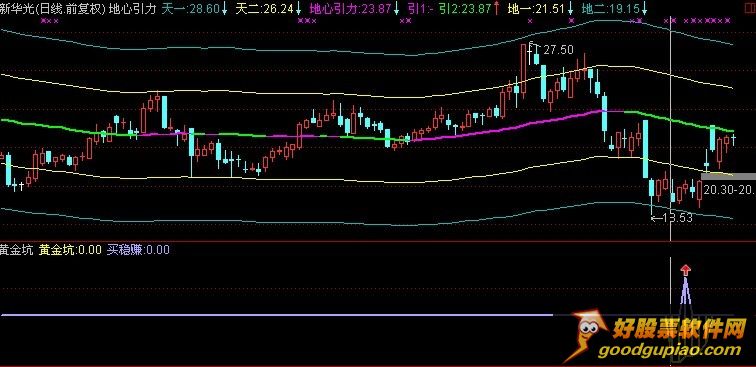Click the 27.50 high price marker
The height and width of the screenshot is (367, 756).
(x=558, y=50)
